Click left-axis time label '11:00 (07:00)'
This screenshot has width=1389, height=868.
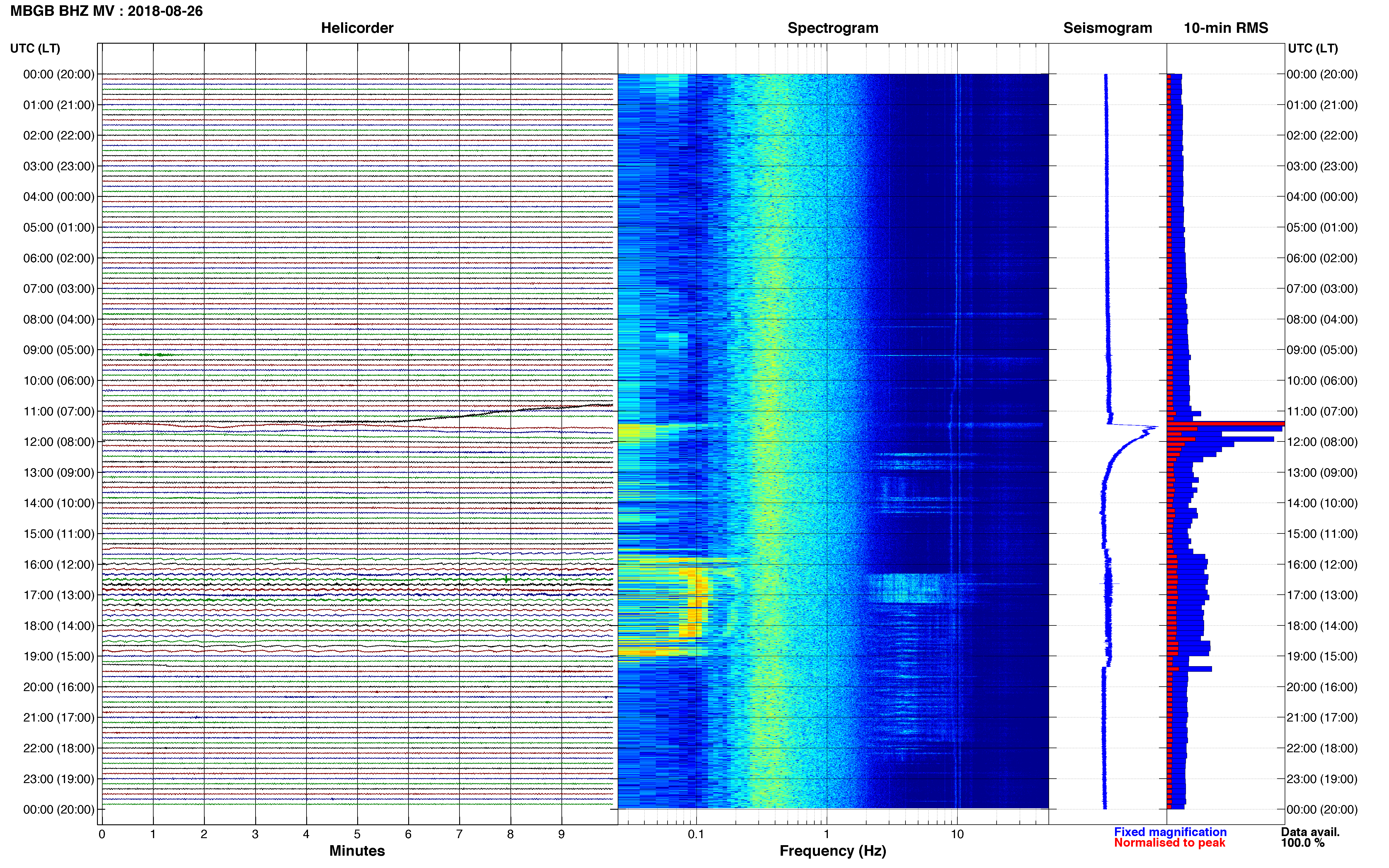coord(59,412)
